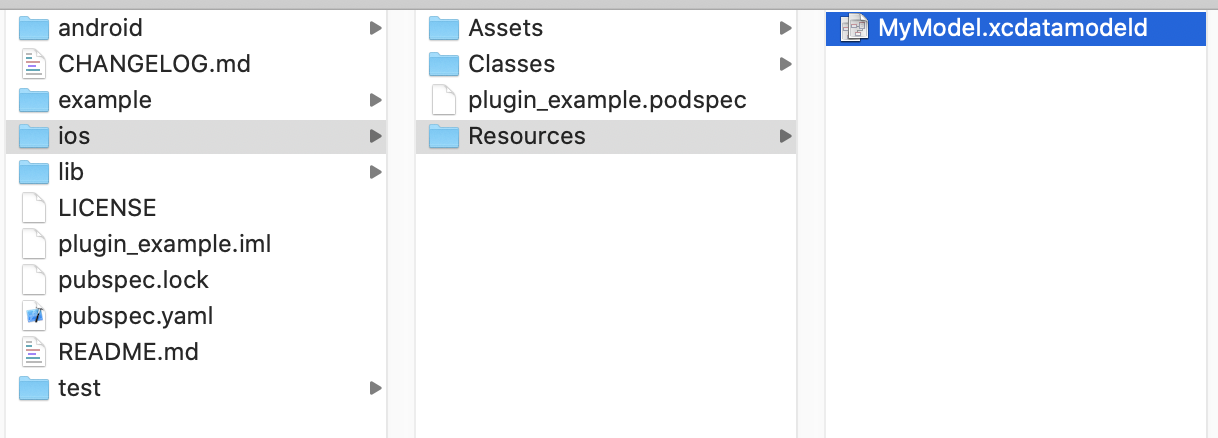Click the MyModel.xcdatamodeld file icon
The image size is (1218, 438).
tap(854, 28)
